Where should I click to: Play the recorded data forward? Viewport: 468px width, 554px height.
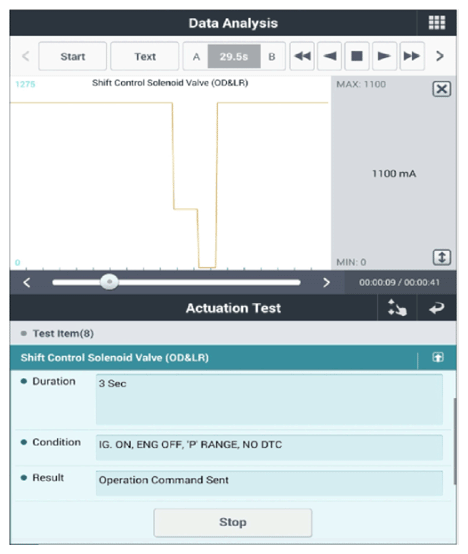(x=384, y=56)
